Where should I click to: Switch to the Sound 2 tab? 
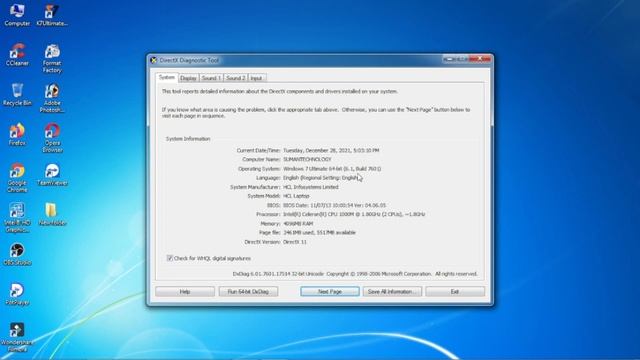click(x=236, y=78)
